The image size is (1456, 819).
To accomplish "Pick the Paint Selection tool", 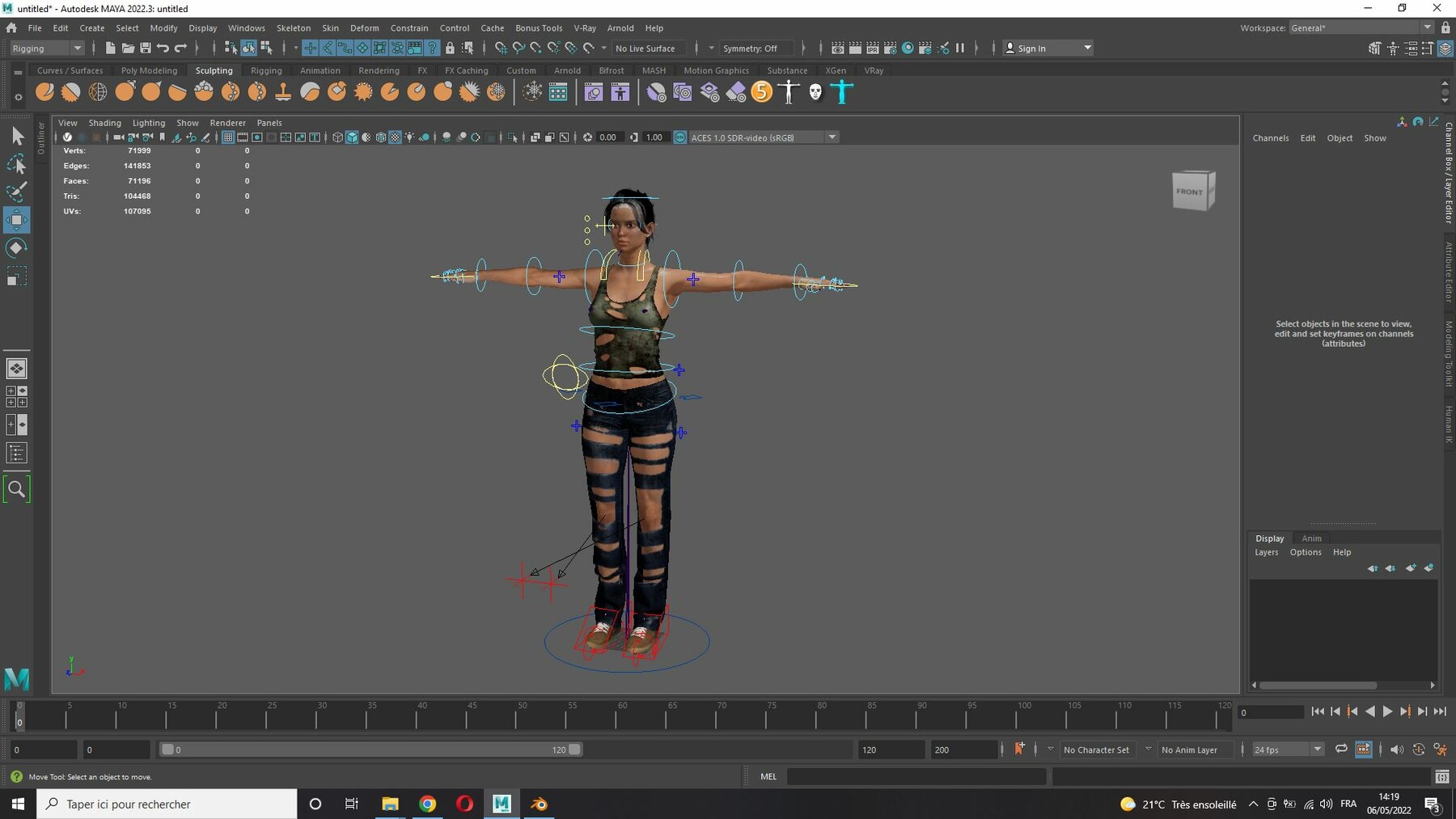I will point(16,192).
